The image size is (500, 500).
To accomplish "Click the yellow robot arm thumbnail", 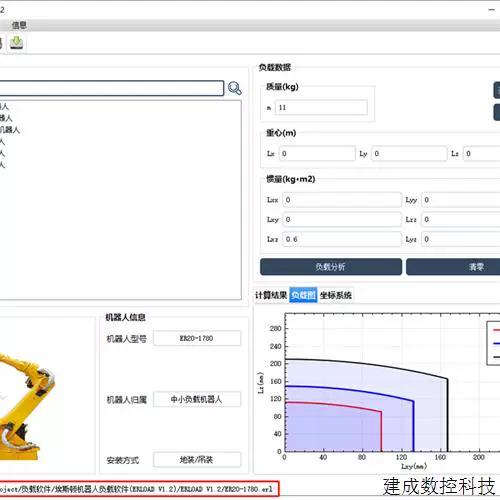I will click(27, 407).
